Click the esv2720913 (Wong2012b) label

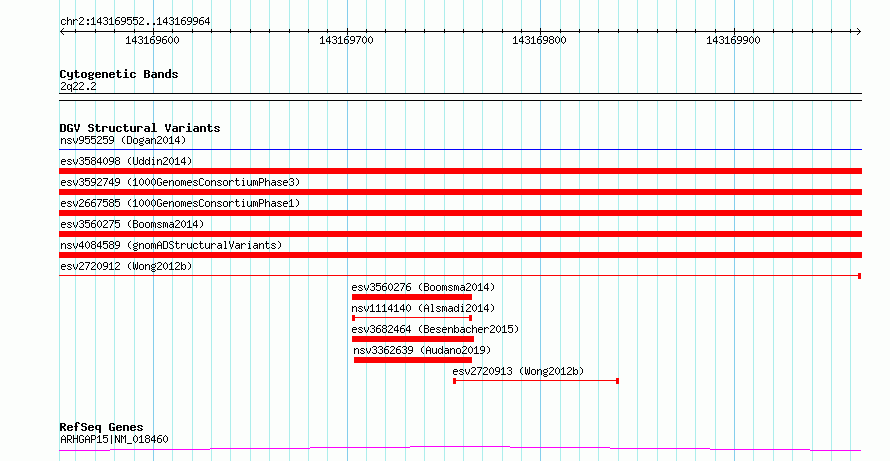[x=518, y=371]
